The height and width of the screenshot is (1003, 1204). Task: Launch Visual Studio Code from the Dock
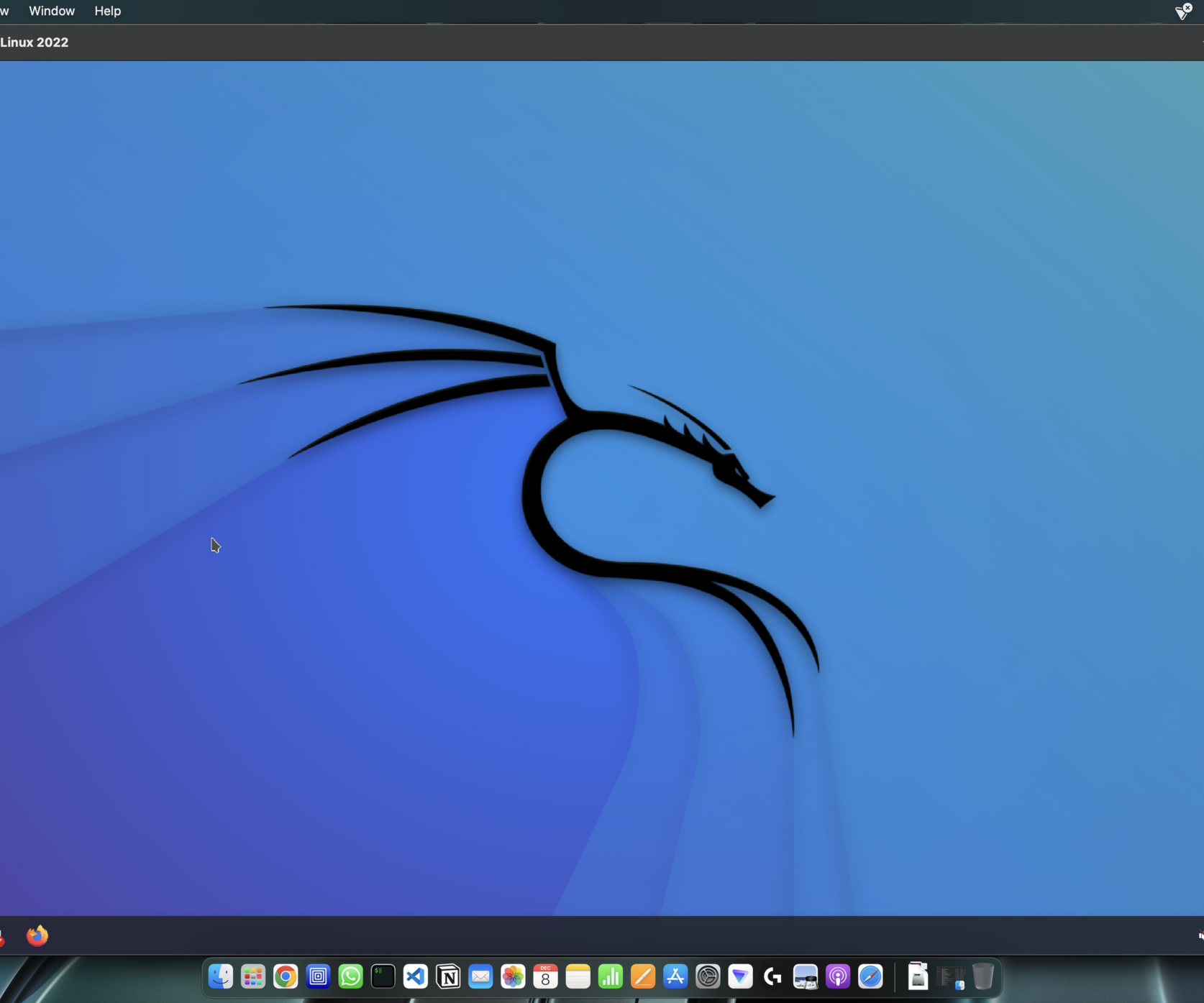(x=415, y=976)
